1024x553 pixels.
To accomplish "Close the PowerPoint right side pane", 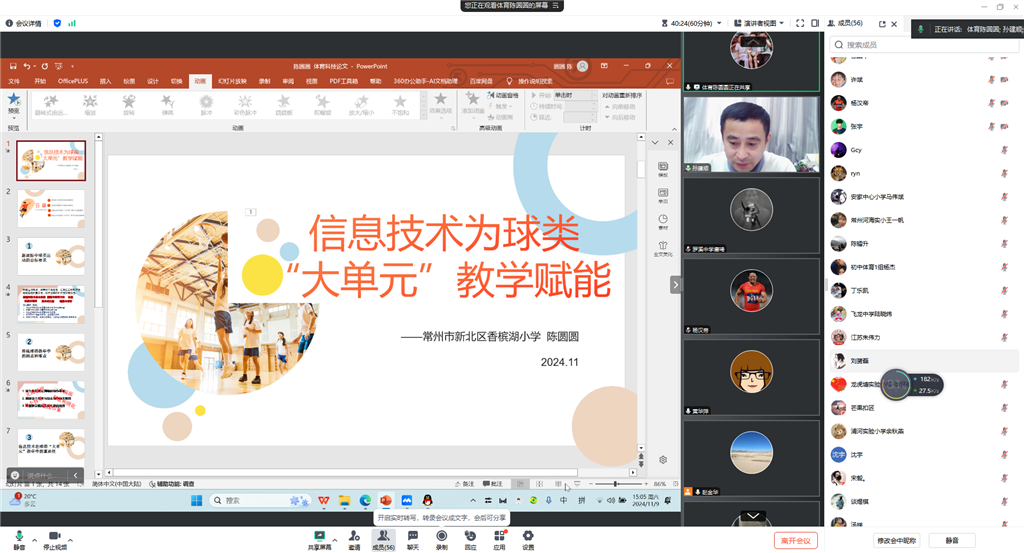I will point(671,142).
